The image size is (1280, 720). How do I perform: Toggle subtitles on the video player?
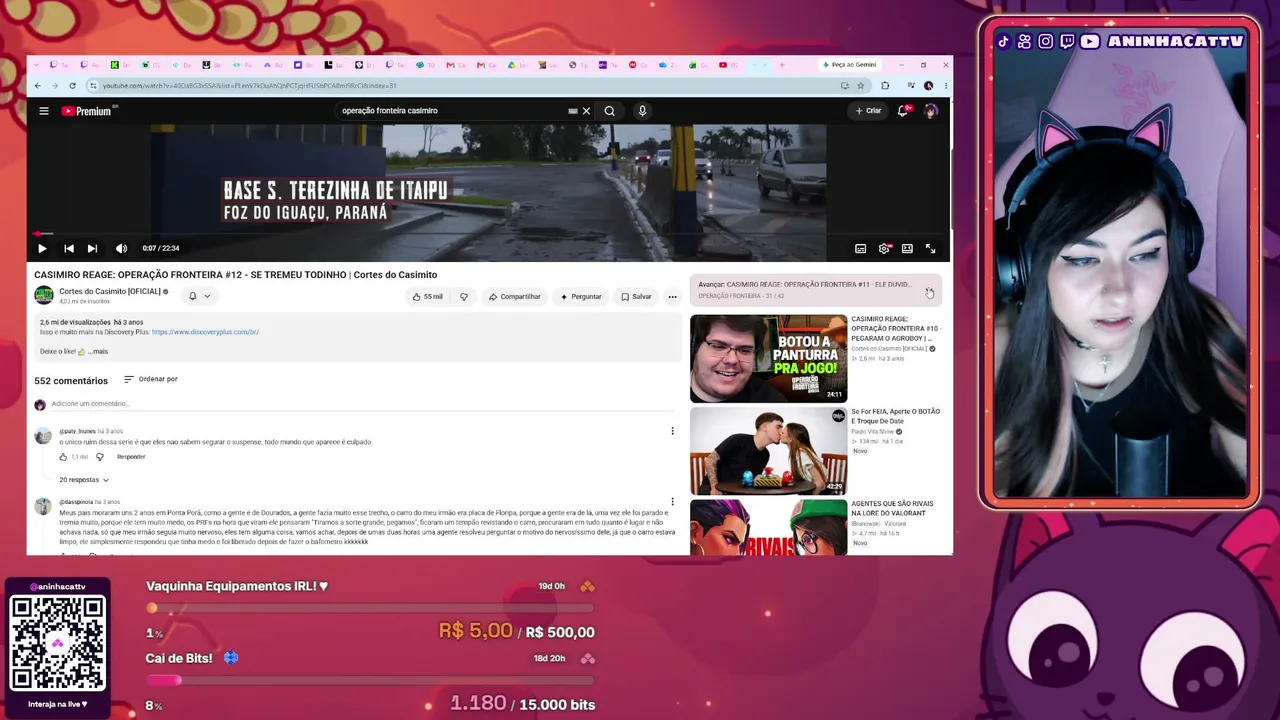coord(860,248)
